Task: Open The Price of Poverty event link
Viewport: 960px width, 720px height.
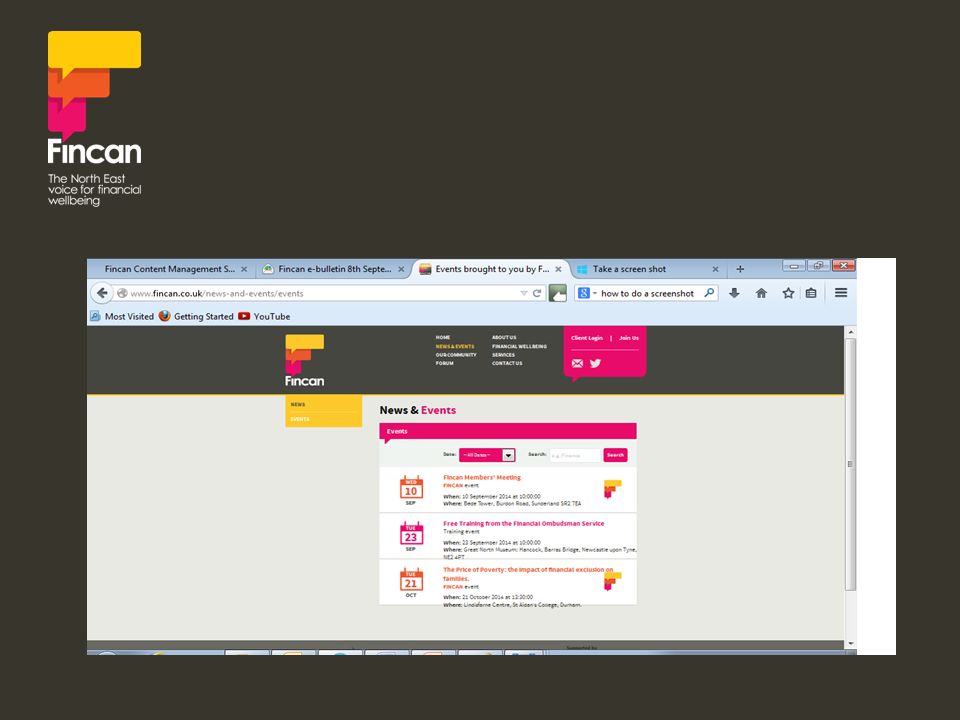Action: pyautogui.click(x=528, y=574)
